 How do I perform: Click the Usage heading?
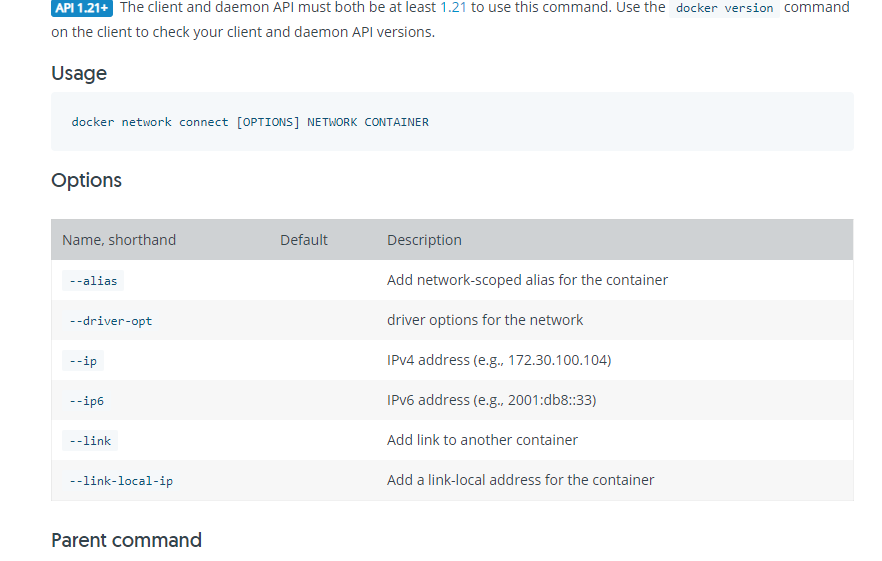tap(79, 73)
